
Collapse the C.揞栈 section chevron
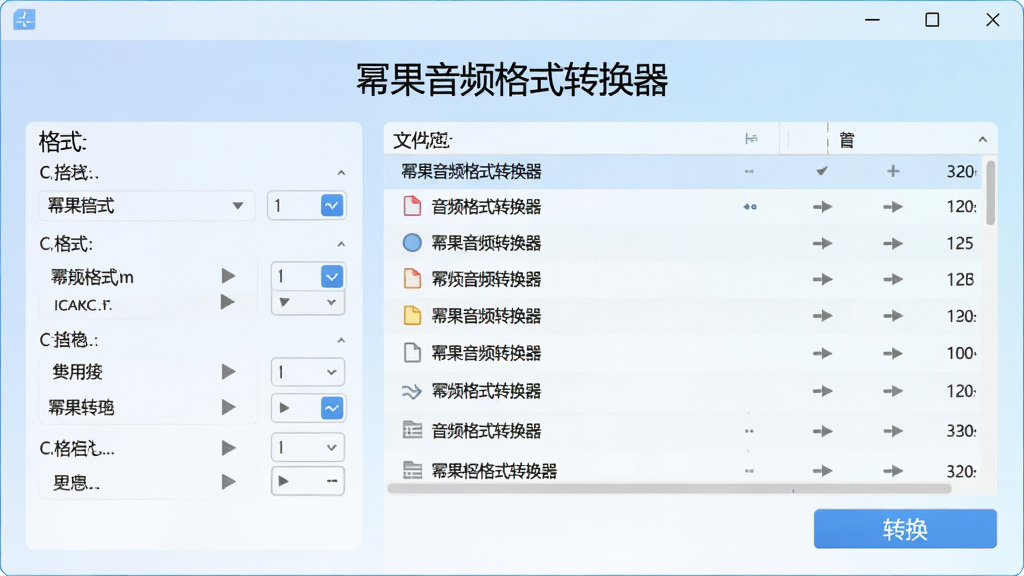[341, 173]
